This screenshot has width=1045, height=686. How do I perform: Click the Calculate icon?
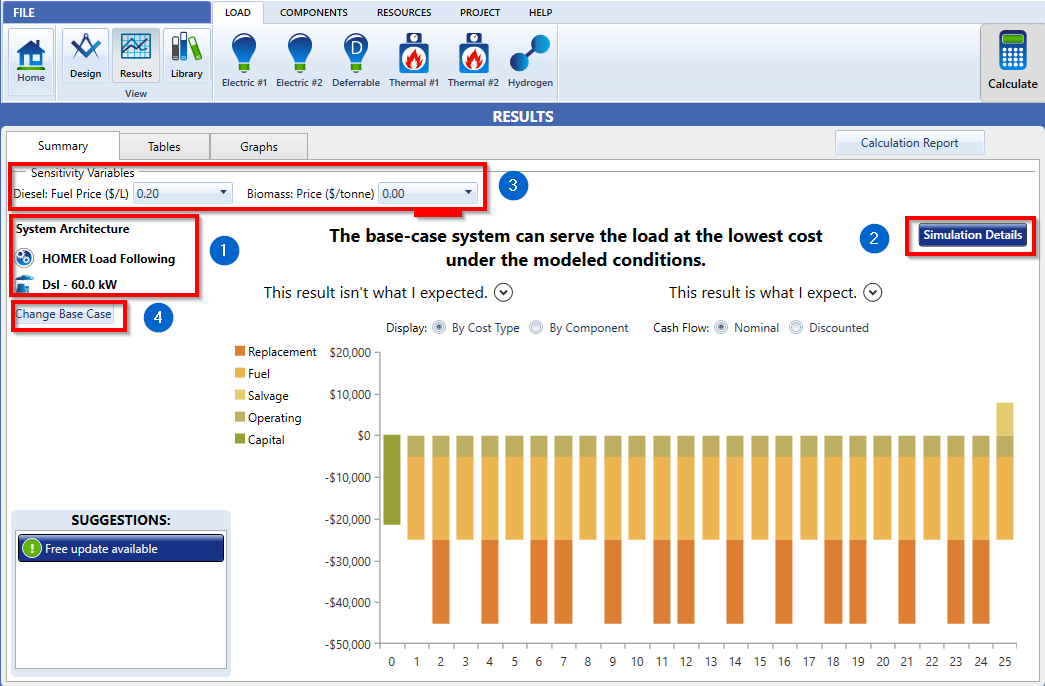click(1012, 60)
